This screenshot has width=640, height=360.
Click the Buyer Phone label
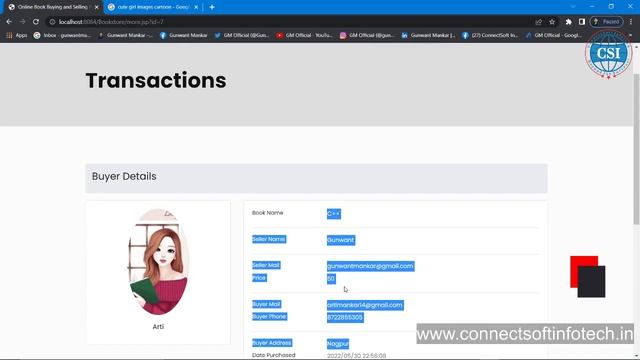269,316
